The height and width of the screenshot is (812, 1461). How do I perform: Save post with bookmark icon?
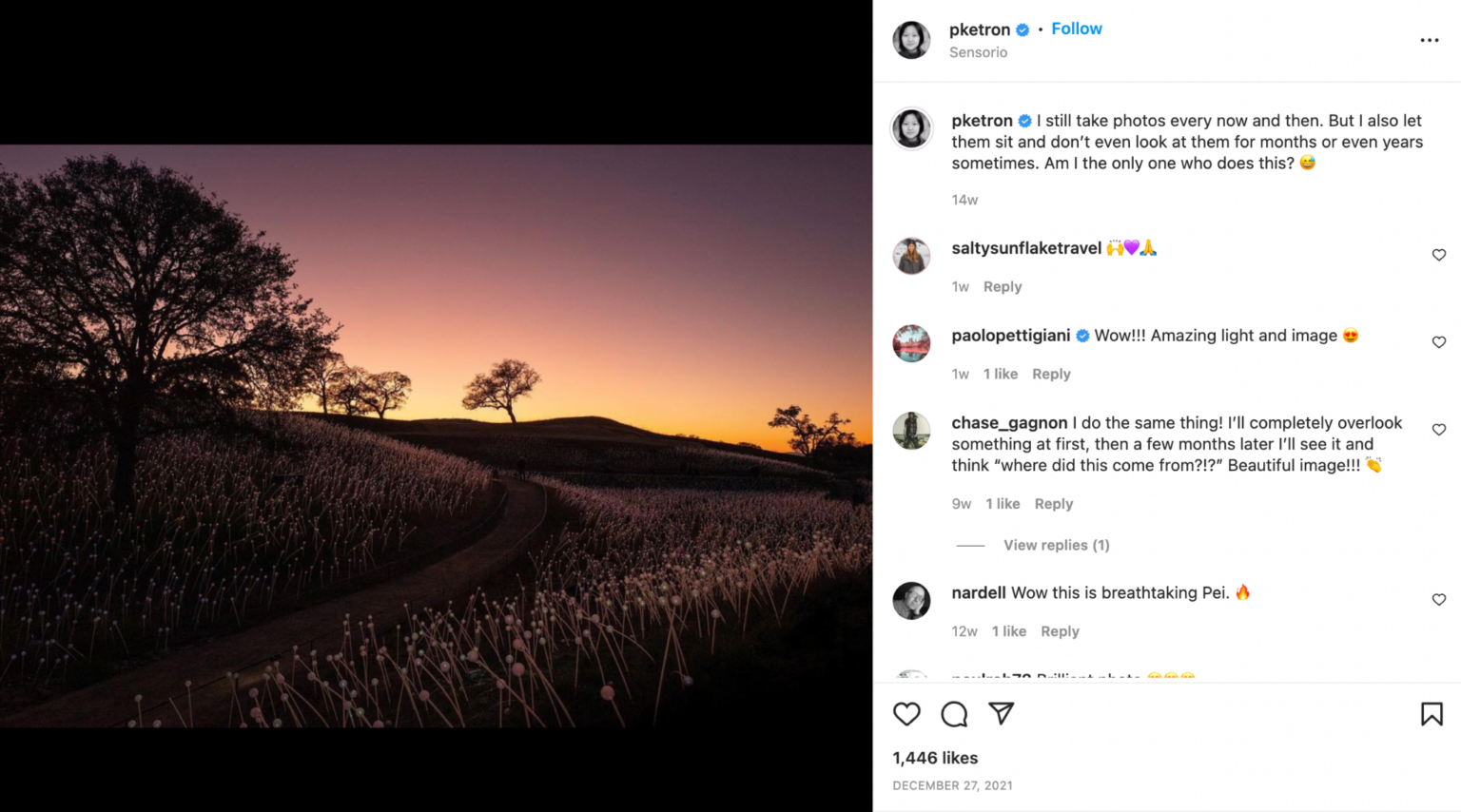[1432, 714]
